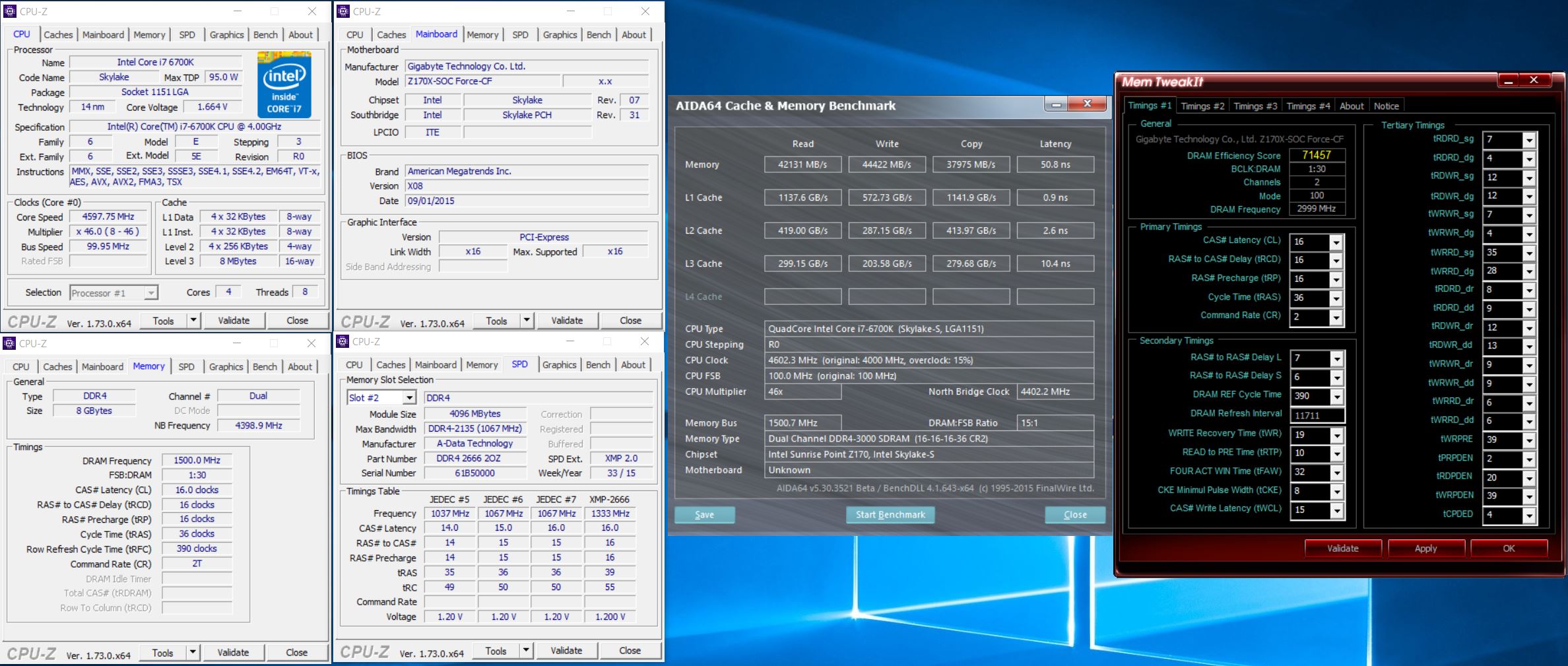The height and width of the screenshot is (666, 1568).
Task: Click Validate button in CPU tab window
Action: 234,320
